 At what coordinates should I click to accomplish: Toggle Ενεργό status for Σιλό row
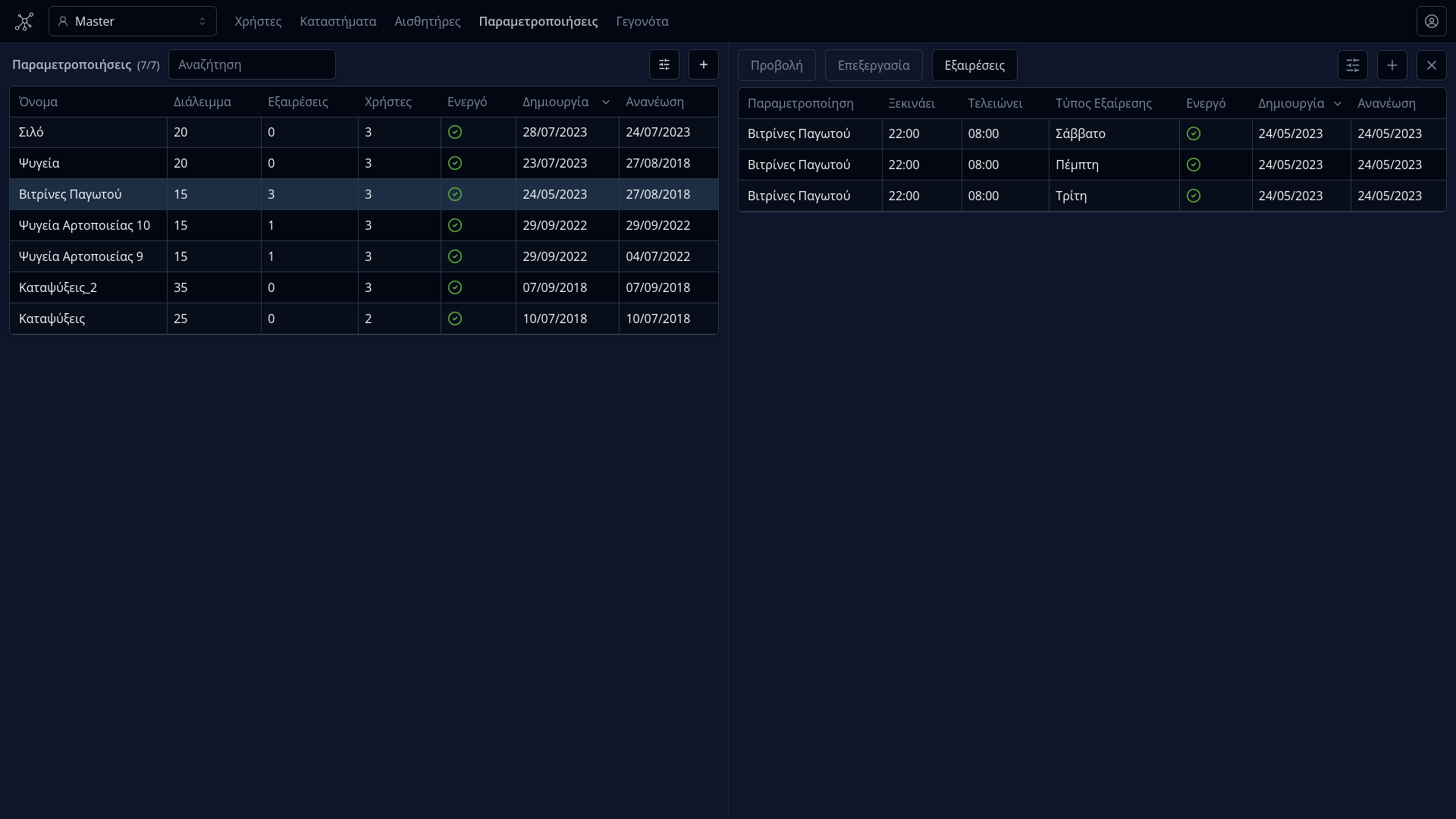455,132
